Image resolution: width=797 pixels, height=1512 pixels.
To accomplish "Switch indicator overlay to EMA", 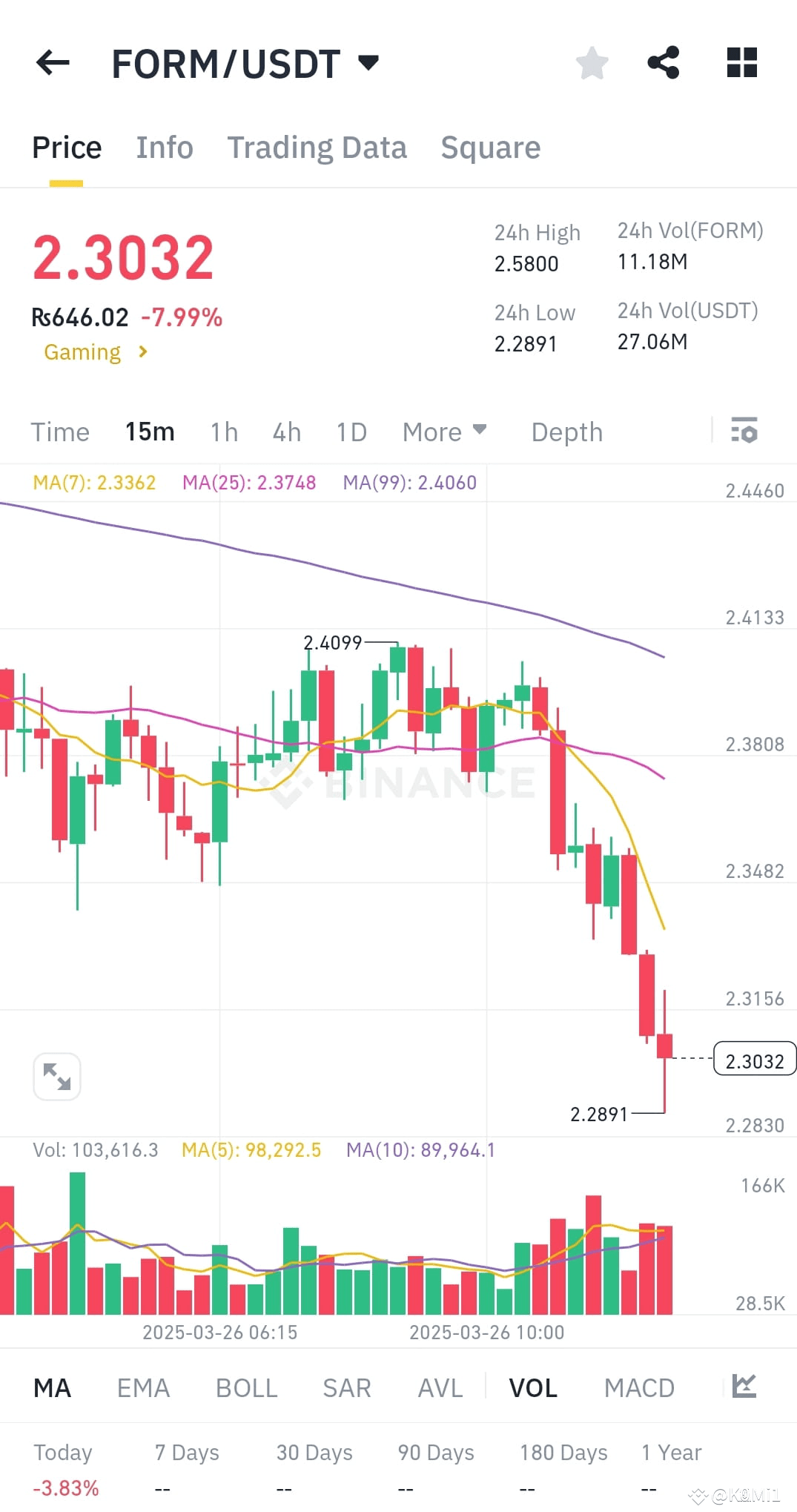I will tap(143, 1386).
